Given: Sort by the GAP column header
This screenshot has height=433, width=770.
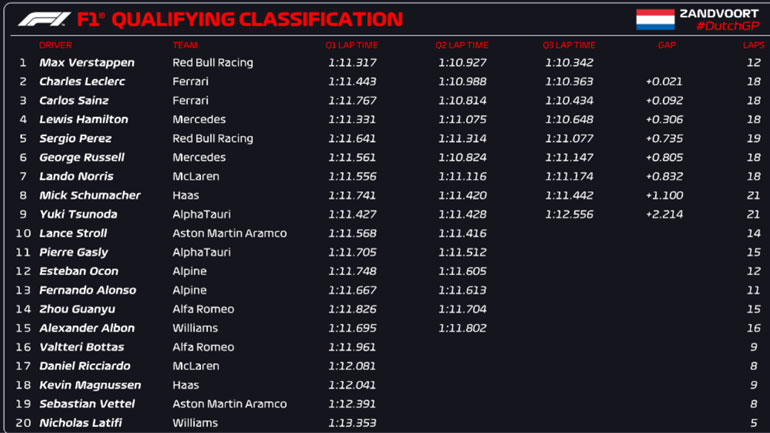Looking at the screenshot, I should 666,45.
